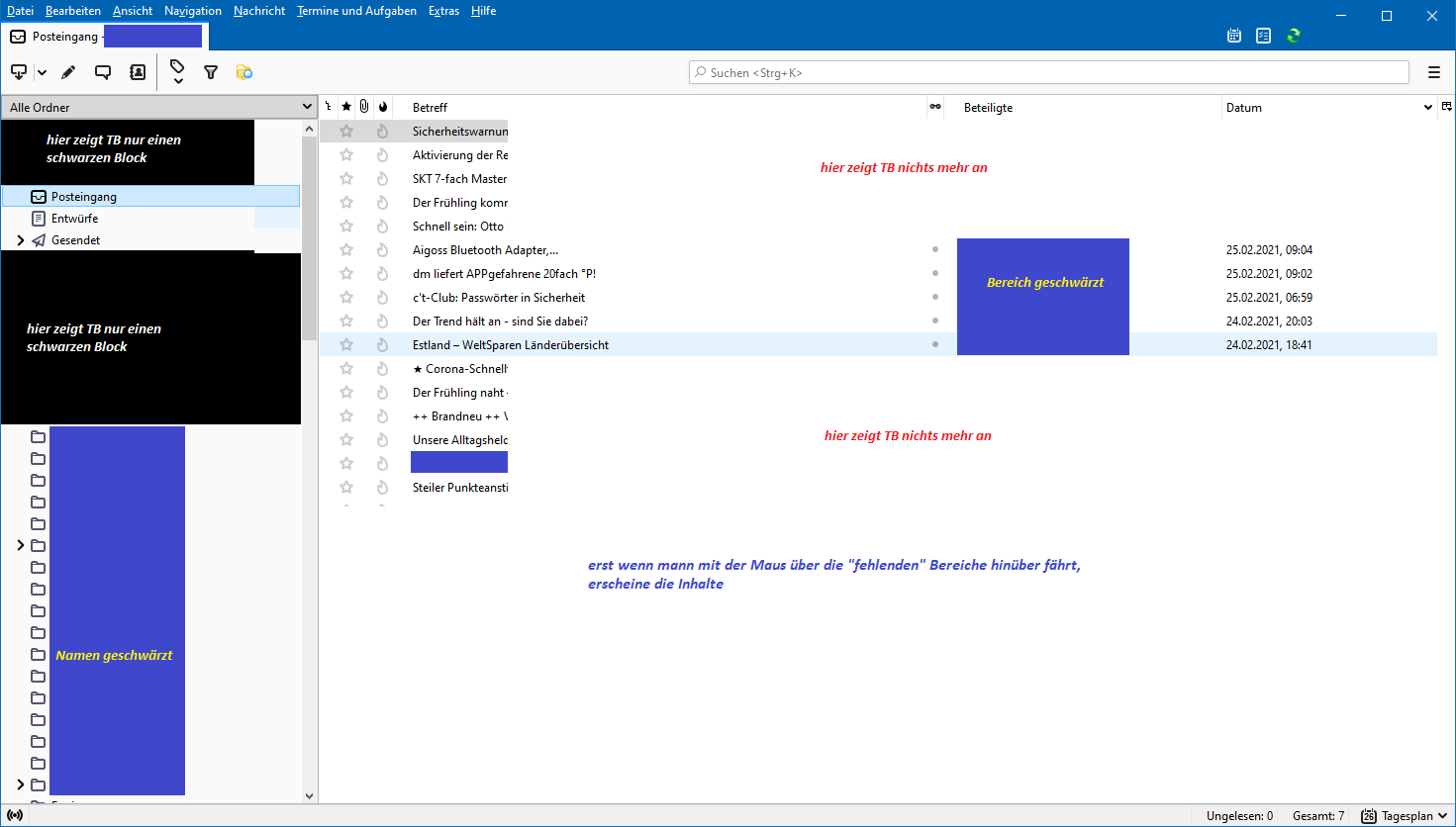Select the Entwürfe folder
This screenshot has height=827, width=1456.
pyautogui.click(x=75, y=219)
